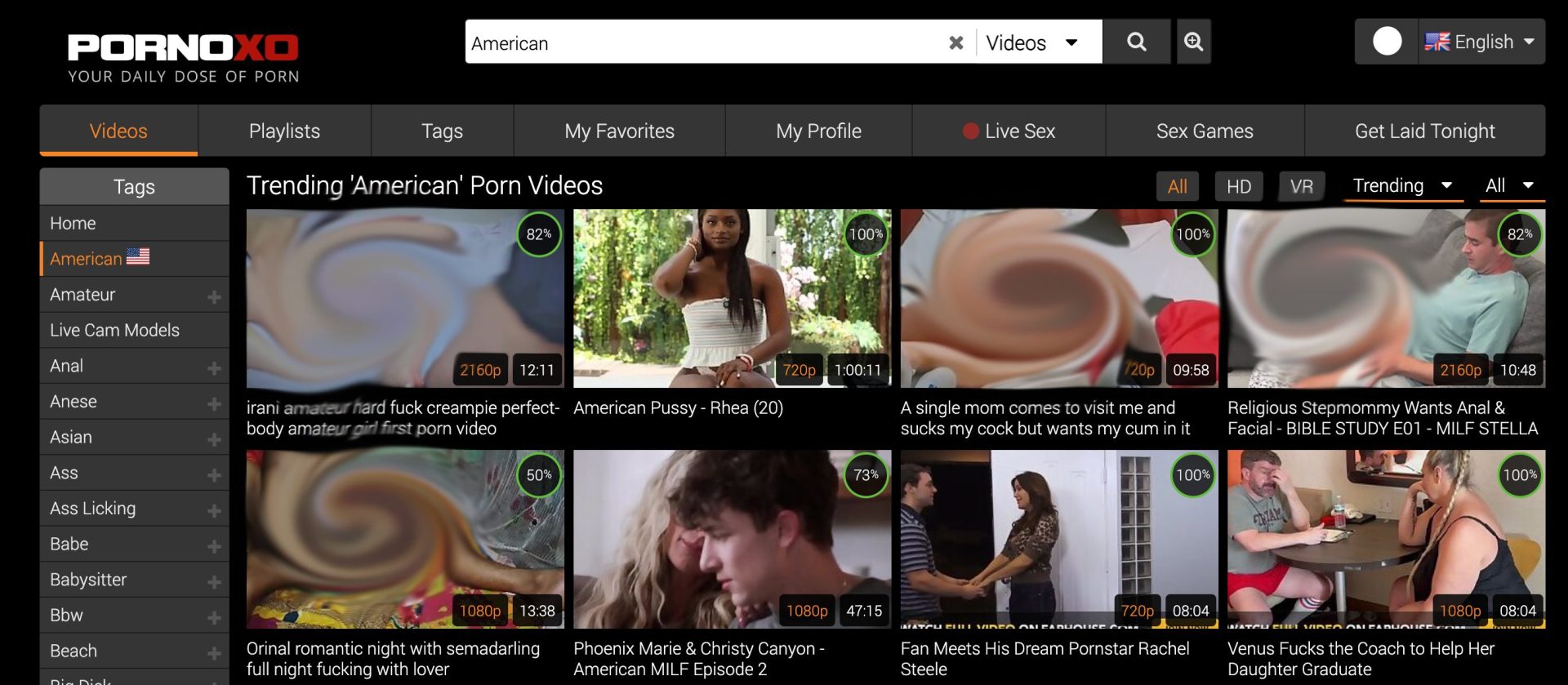
Task: Switch to the Videos tab
Action: 118,131
